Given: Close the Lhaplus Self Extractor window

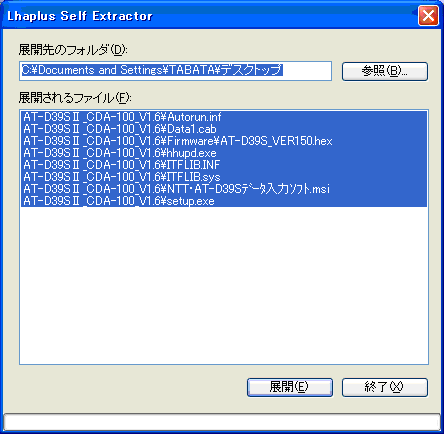Looking at the screenshot, I should pyautogui.click(x=428, y=16).
